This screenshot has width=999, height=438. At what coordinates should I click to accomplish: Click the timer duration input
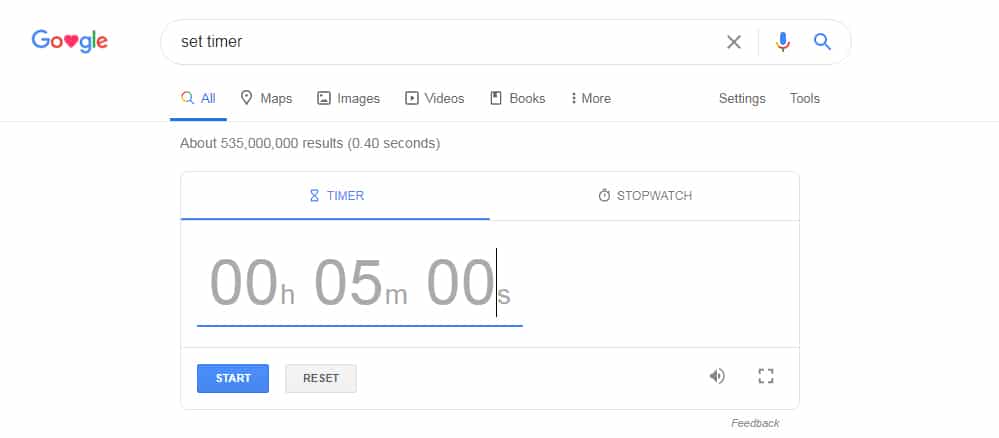click(359, 283)
